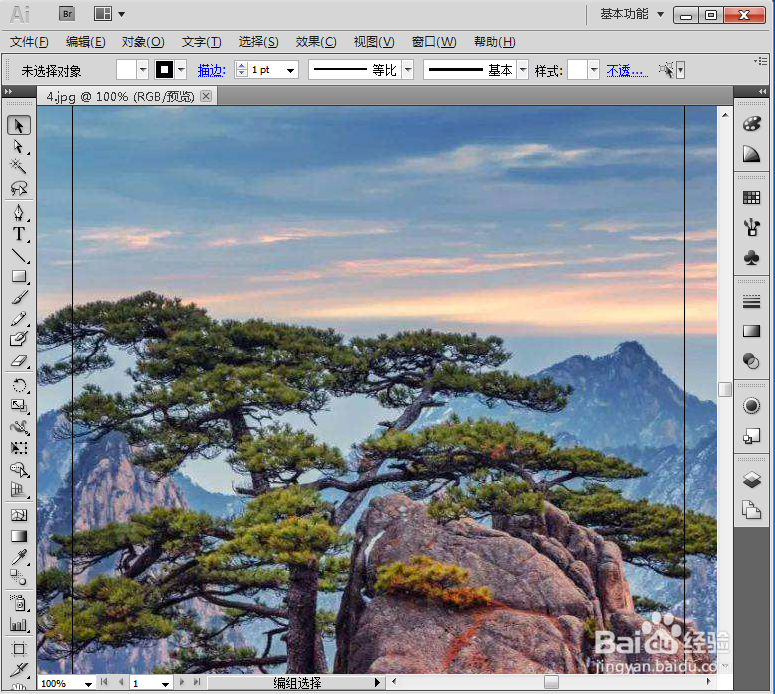775x694 pixels.
Task: Select the Symbol Sprayer tool
Action: (x=19, y=604)
